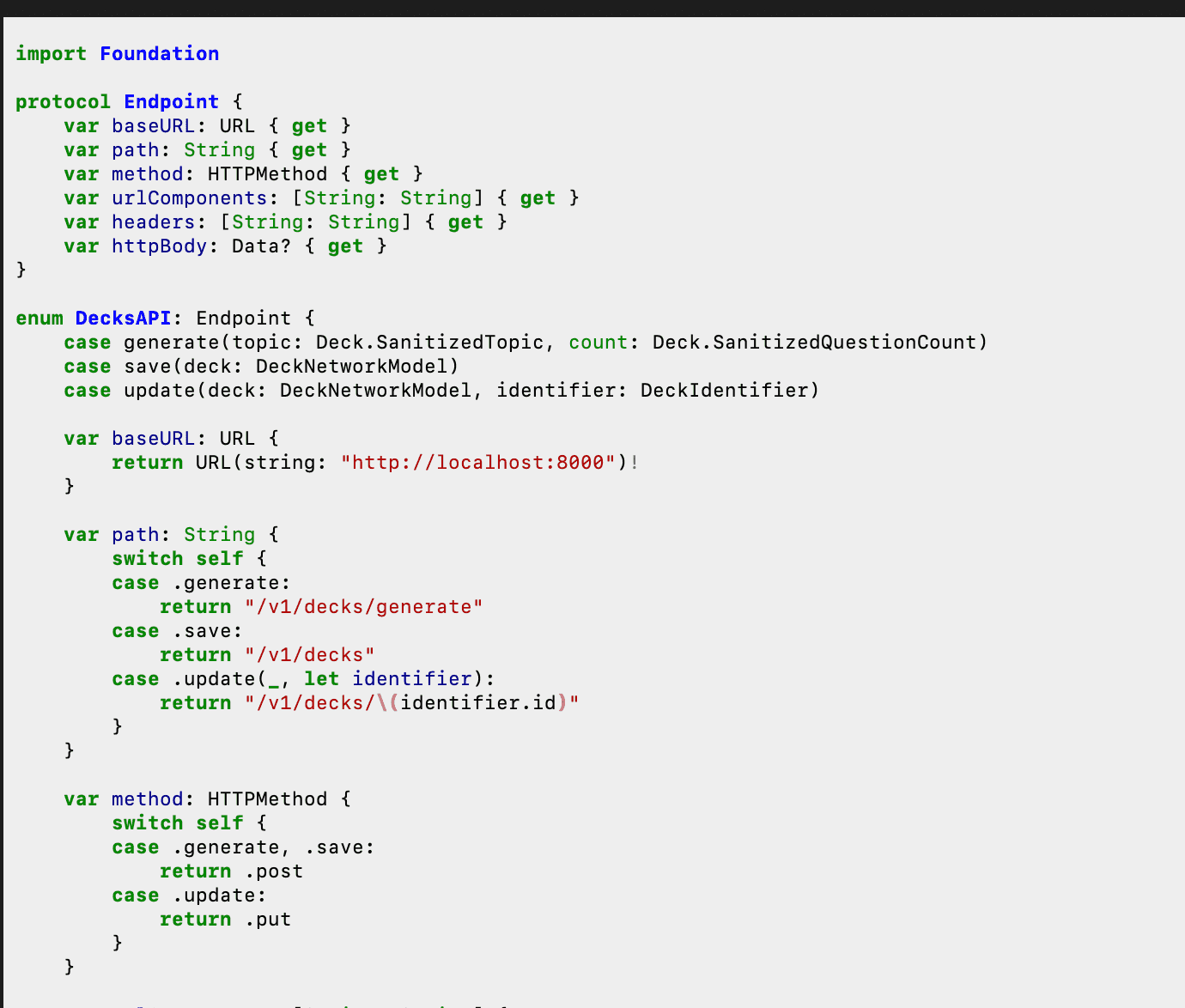This screenshot has width=1185, height=1008.
Task: Click the protocol name Endpoint
Action: 171,101
